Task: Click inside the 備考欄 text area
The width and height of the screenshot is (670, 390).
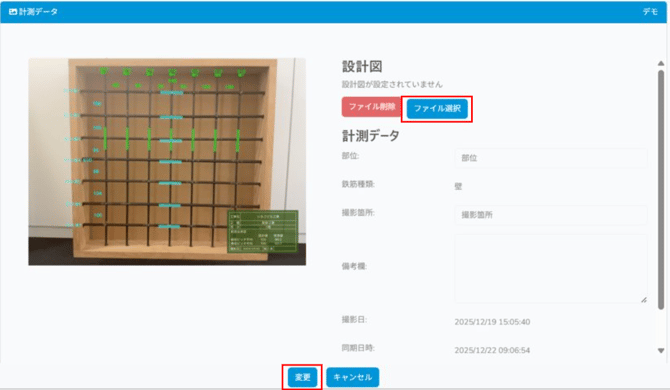Action: point(551,269)
